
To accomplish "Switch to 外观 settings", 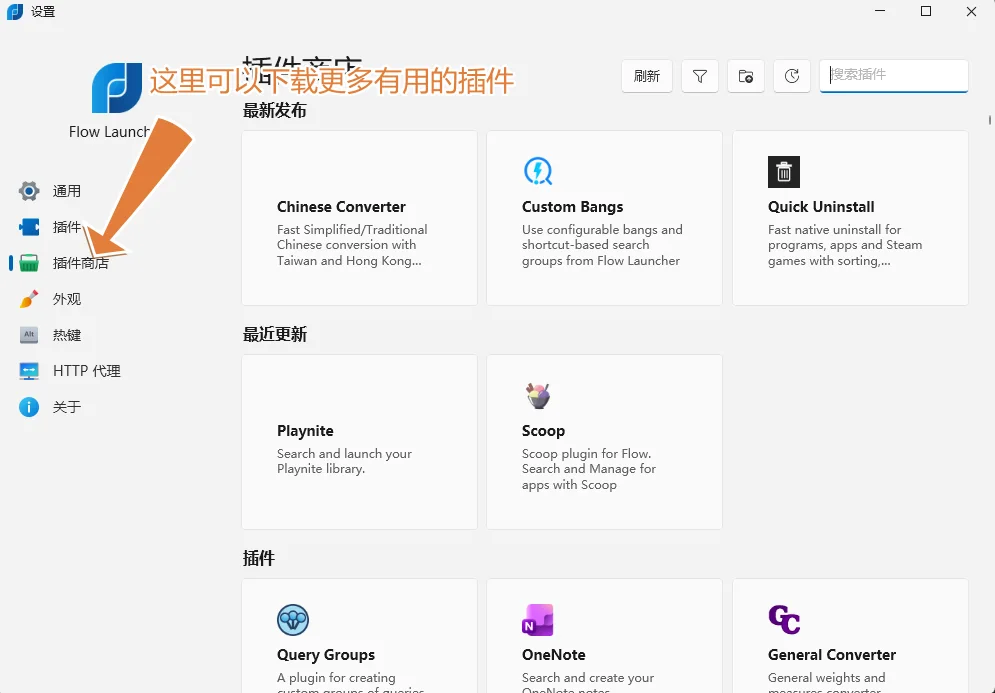I will tap(67, 299).
